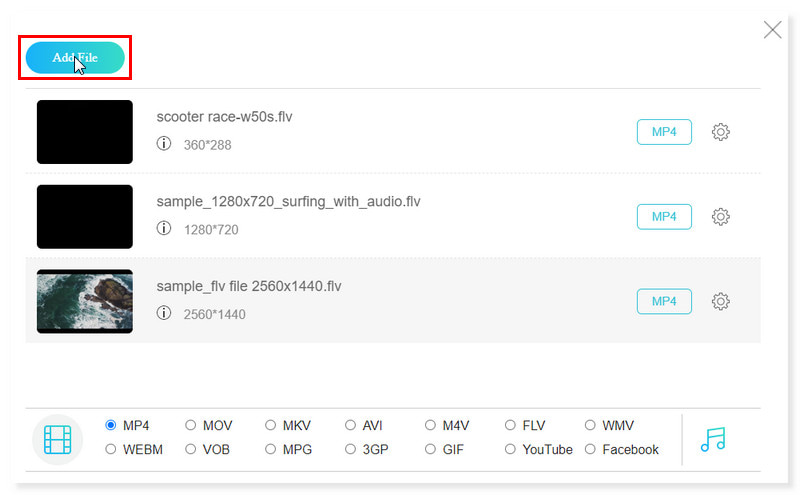Image resolution: width=800 pixels, height=495 pixels.
Task: Show info icon for 1280*720 file
Action: pos(164,229)
